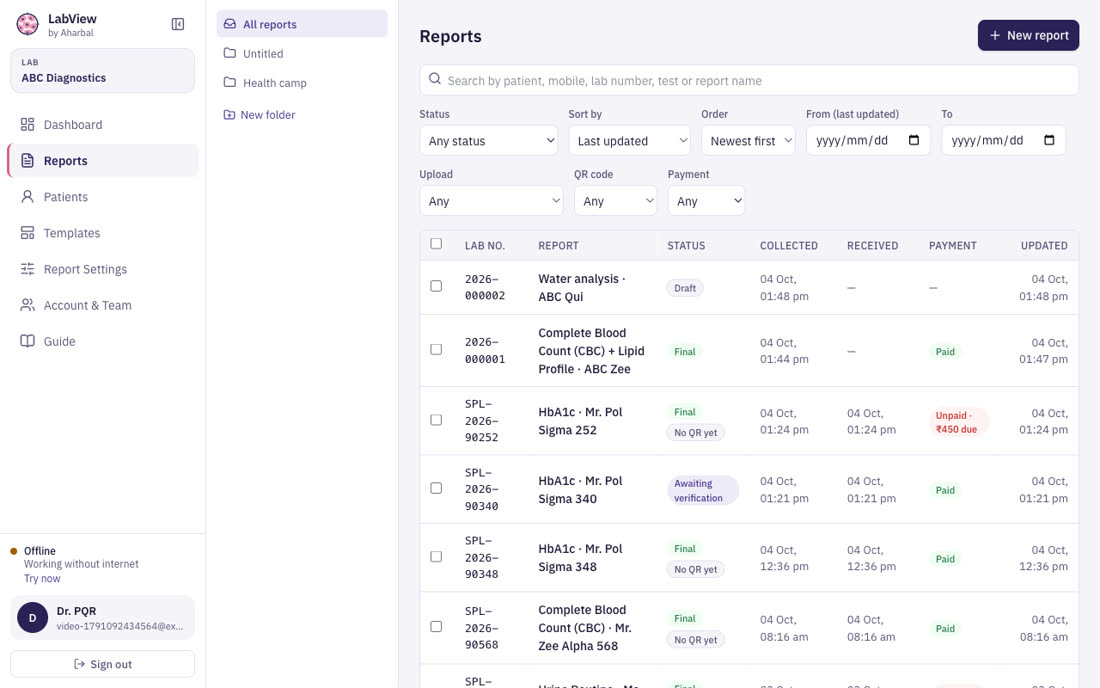Click the Health camp folder icon
Viewport: 1100px width, 688px height.
coord(229,83)
